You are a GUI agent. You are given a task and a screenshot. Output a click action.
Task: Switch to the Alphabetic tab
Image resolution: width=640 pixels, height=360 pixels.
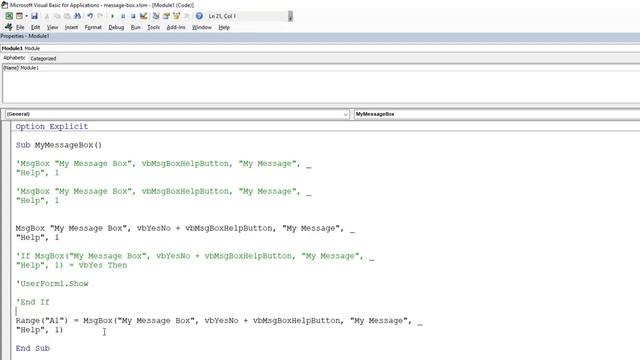tap(14, 58)
